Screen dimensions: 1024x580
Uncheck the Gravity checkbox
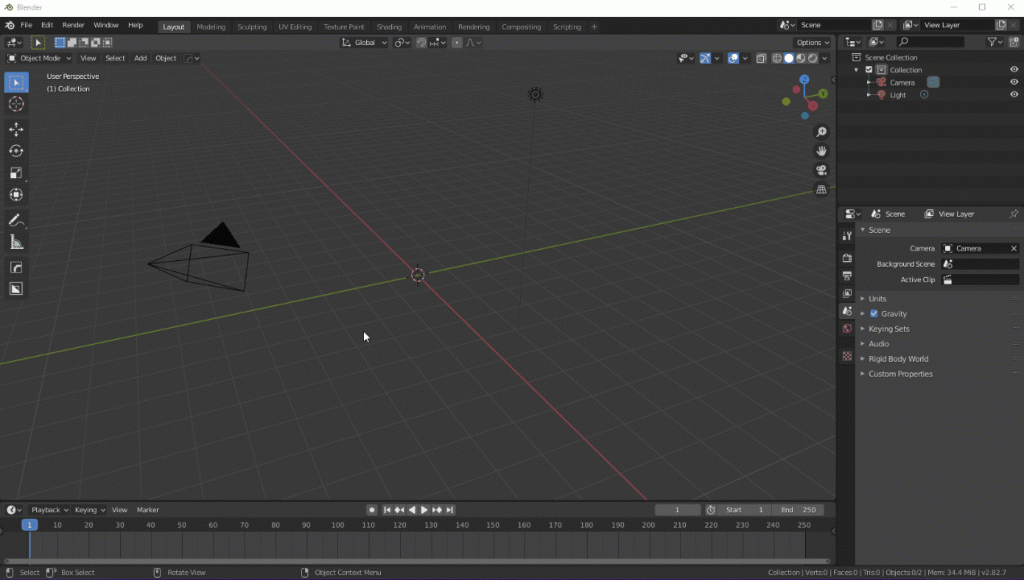(x=874, y=314)
